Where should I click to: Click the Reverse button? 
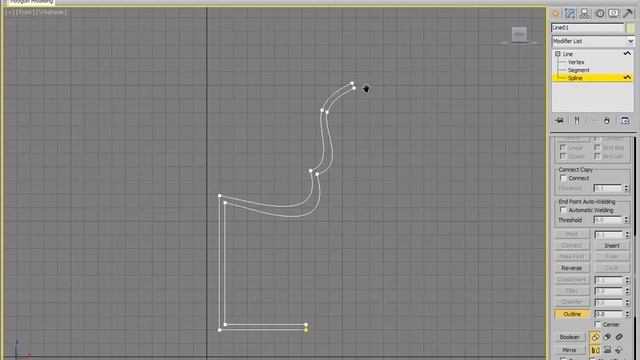coord(571,268)
